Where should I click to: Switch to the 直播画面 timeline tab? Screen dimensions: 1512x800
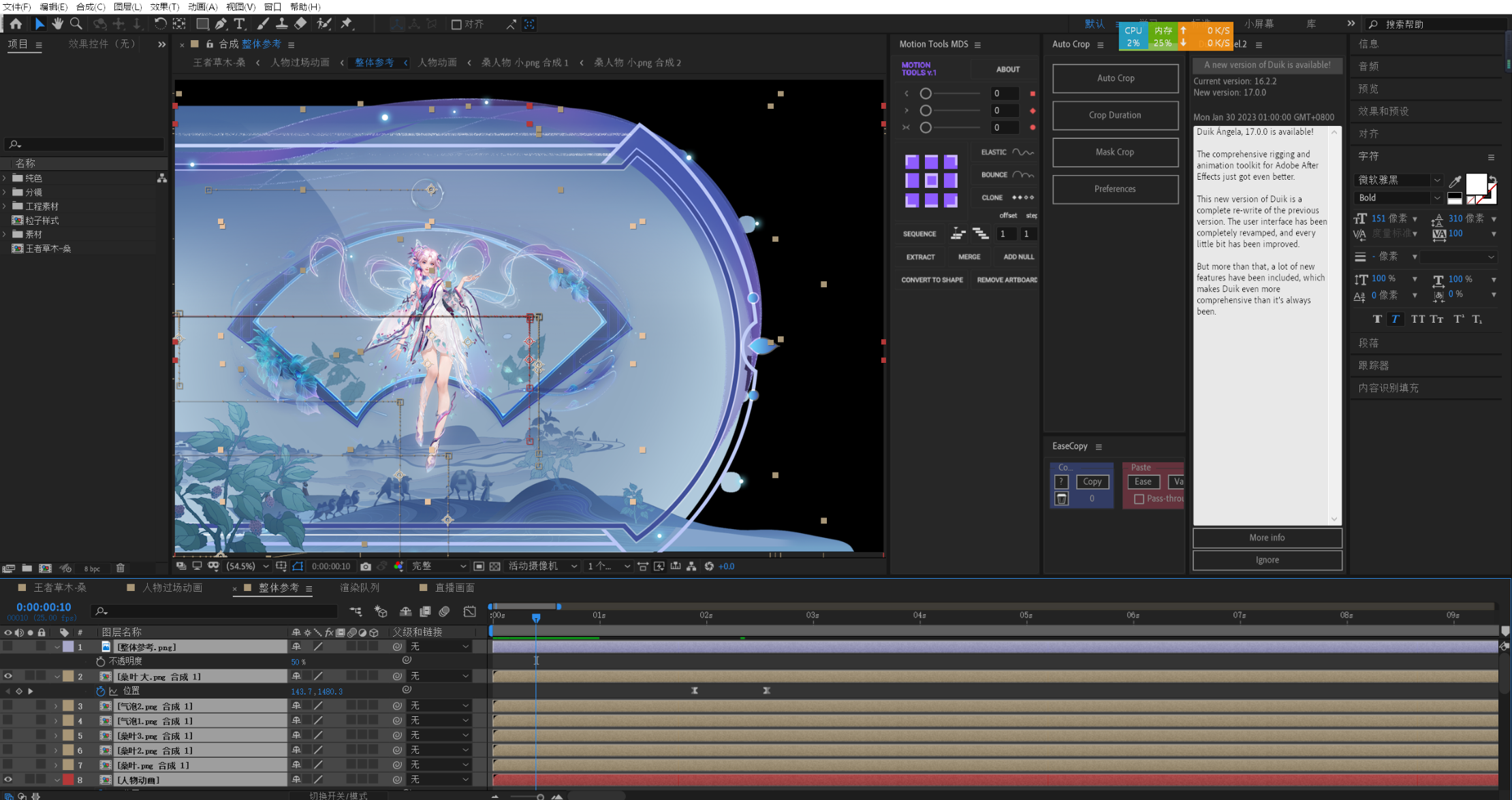pos(454,588)
